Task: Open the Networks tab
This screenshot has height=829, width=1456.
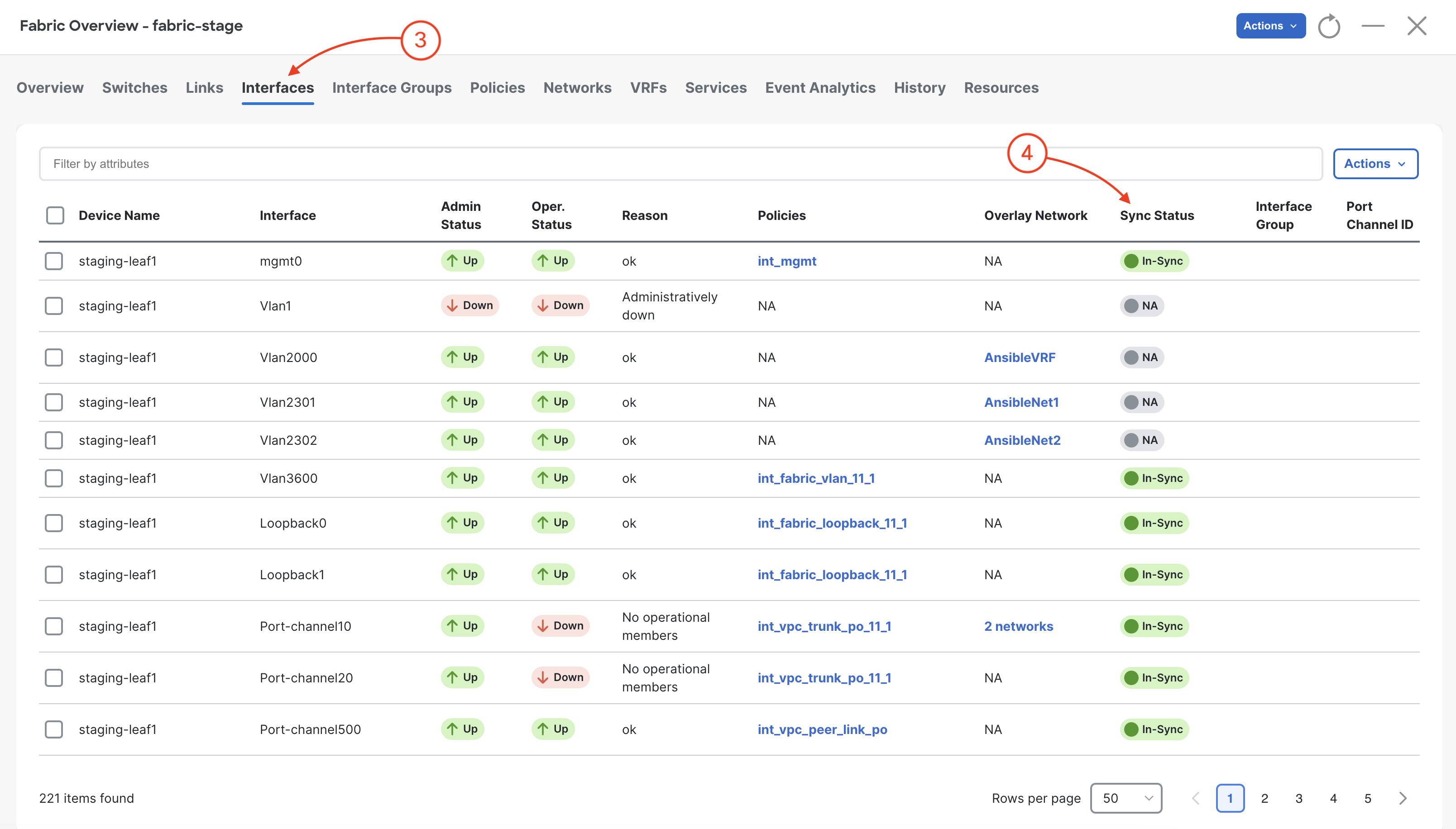Action: [x=578, y=88]
